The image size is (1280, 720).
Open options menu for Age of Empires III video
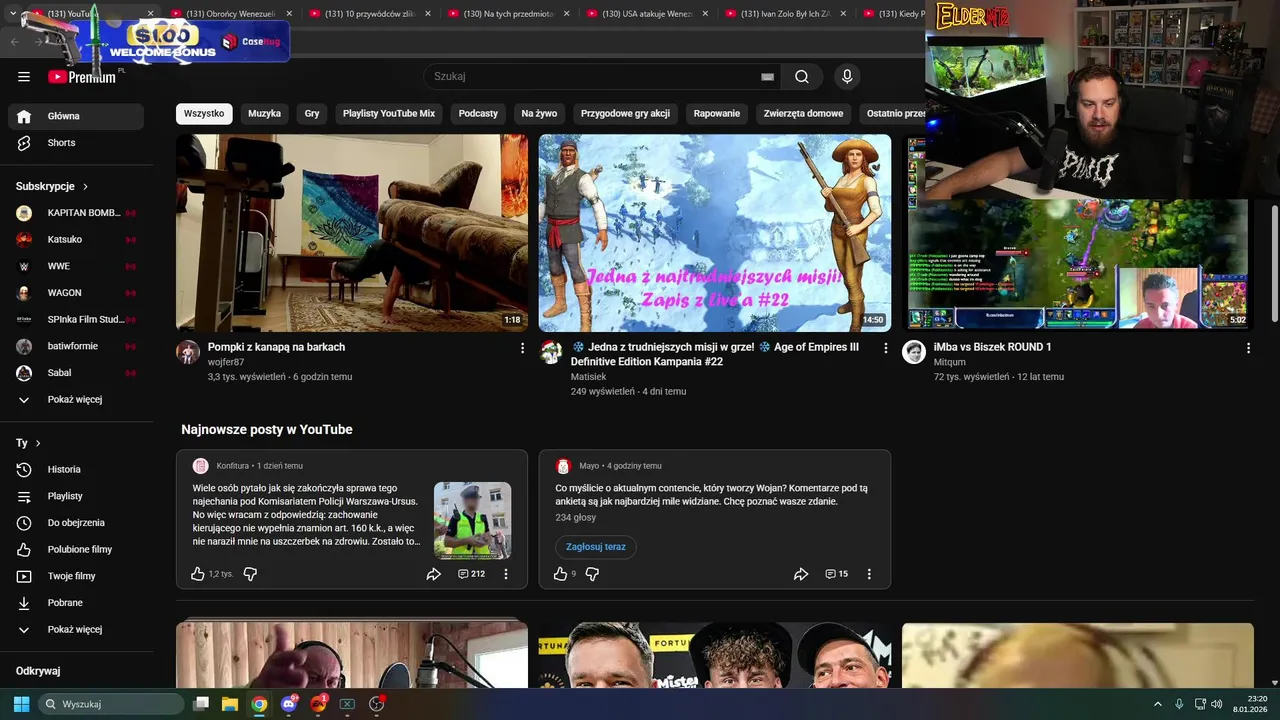[x=885, y=348]
